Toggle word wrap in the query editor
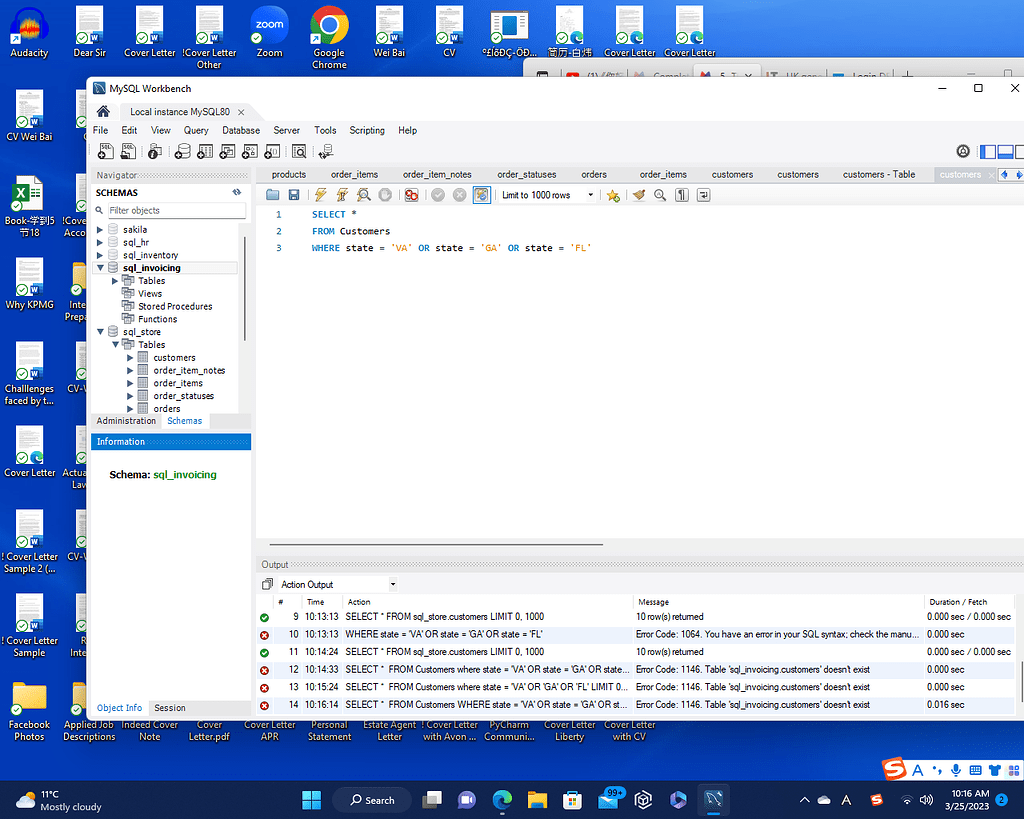The height and width of the screenshot is (819, 1024). 705,194
